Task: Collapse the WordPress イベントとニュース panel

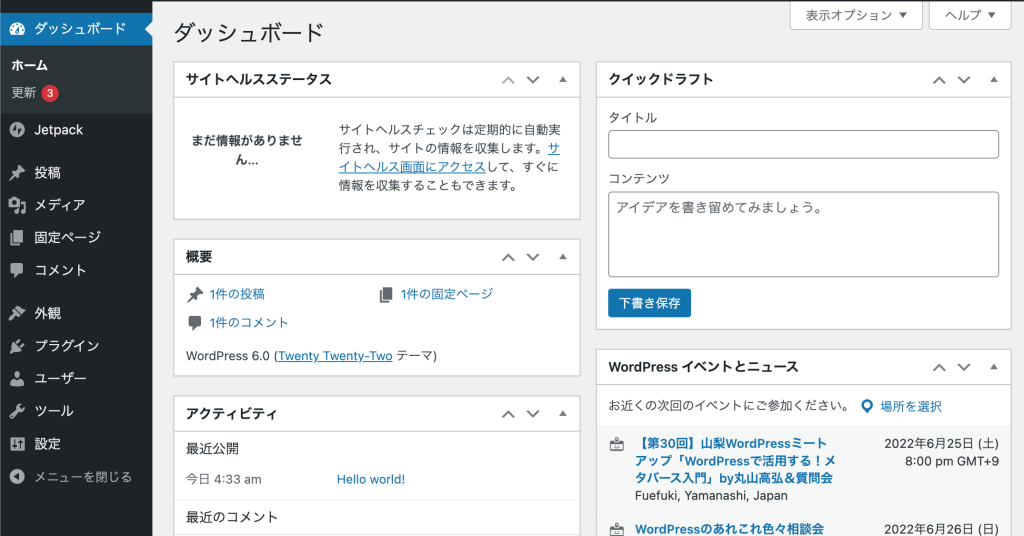Action: (x=993, y=367)
